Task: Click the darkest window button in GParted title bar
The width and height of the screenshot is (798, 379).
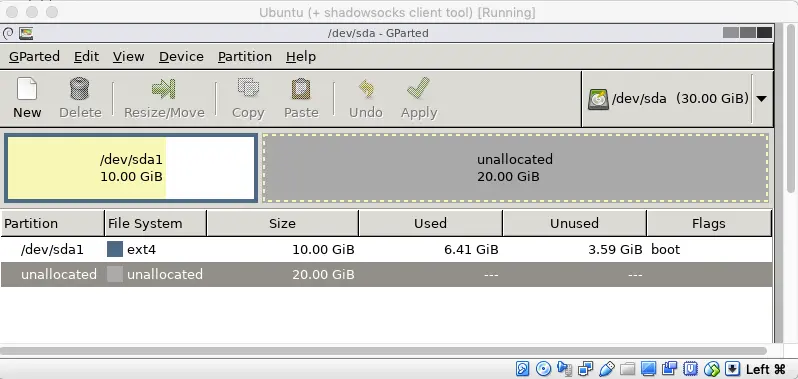Action: (x=764, y=33)
